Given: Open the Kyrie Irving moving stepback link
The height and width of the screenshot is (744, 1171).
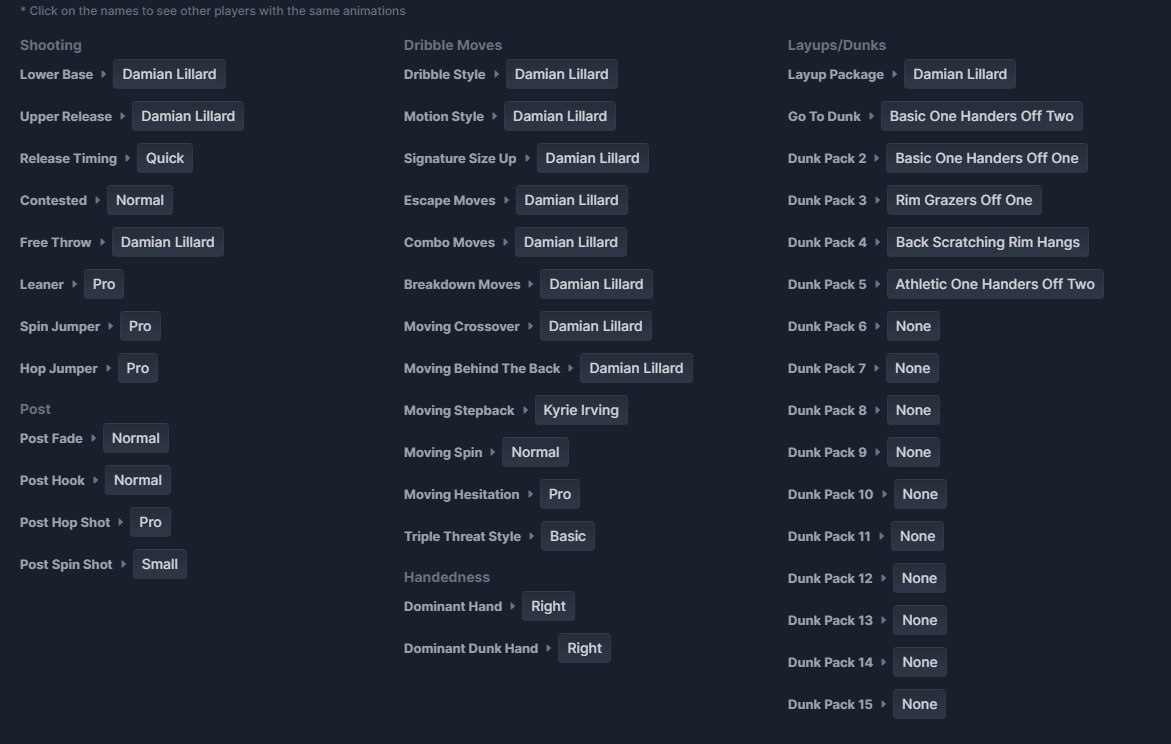Looking at the screenshot, I should click(581, 410).
